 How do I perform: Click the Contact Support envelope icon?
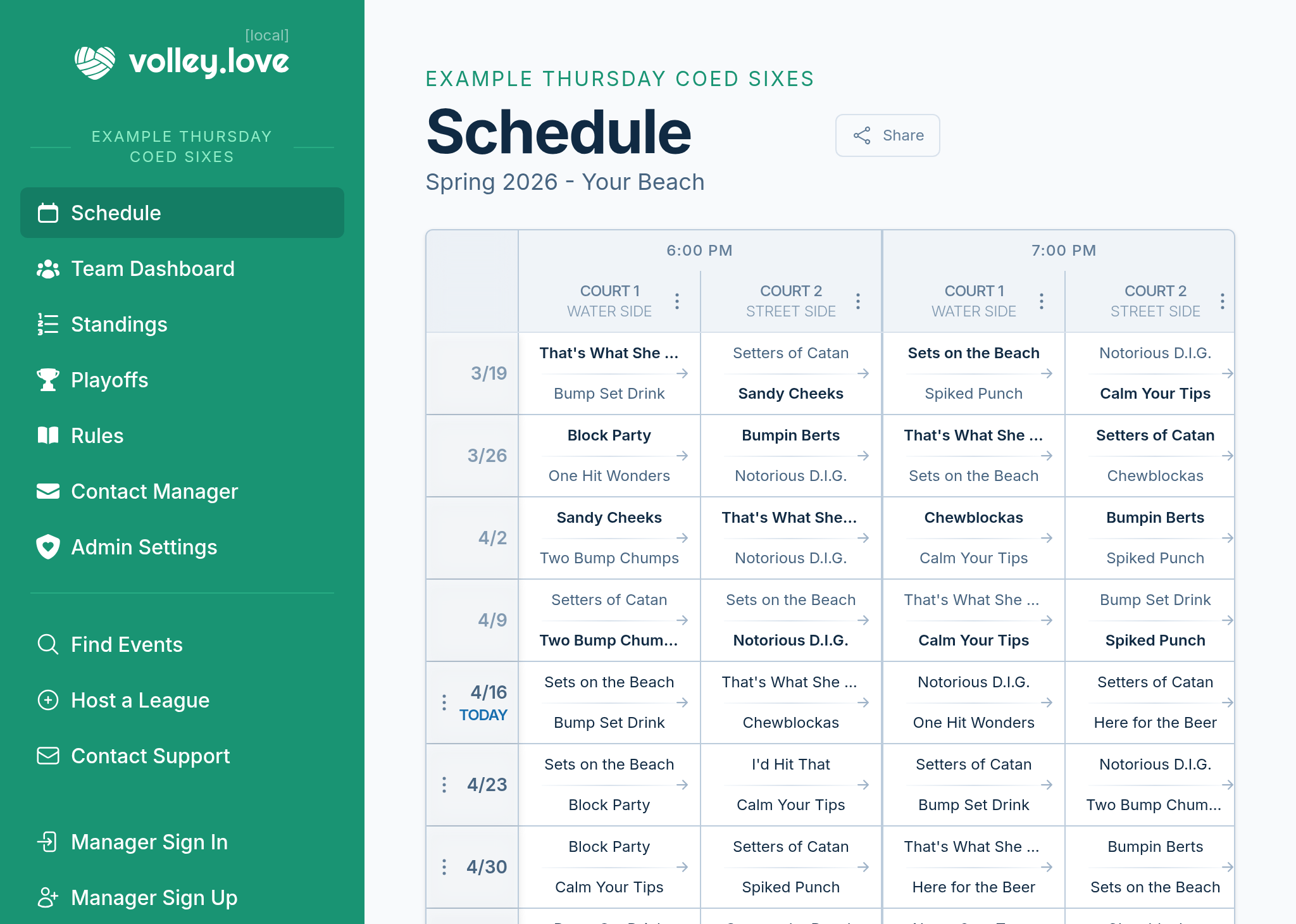point(48,756)
